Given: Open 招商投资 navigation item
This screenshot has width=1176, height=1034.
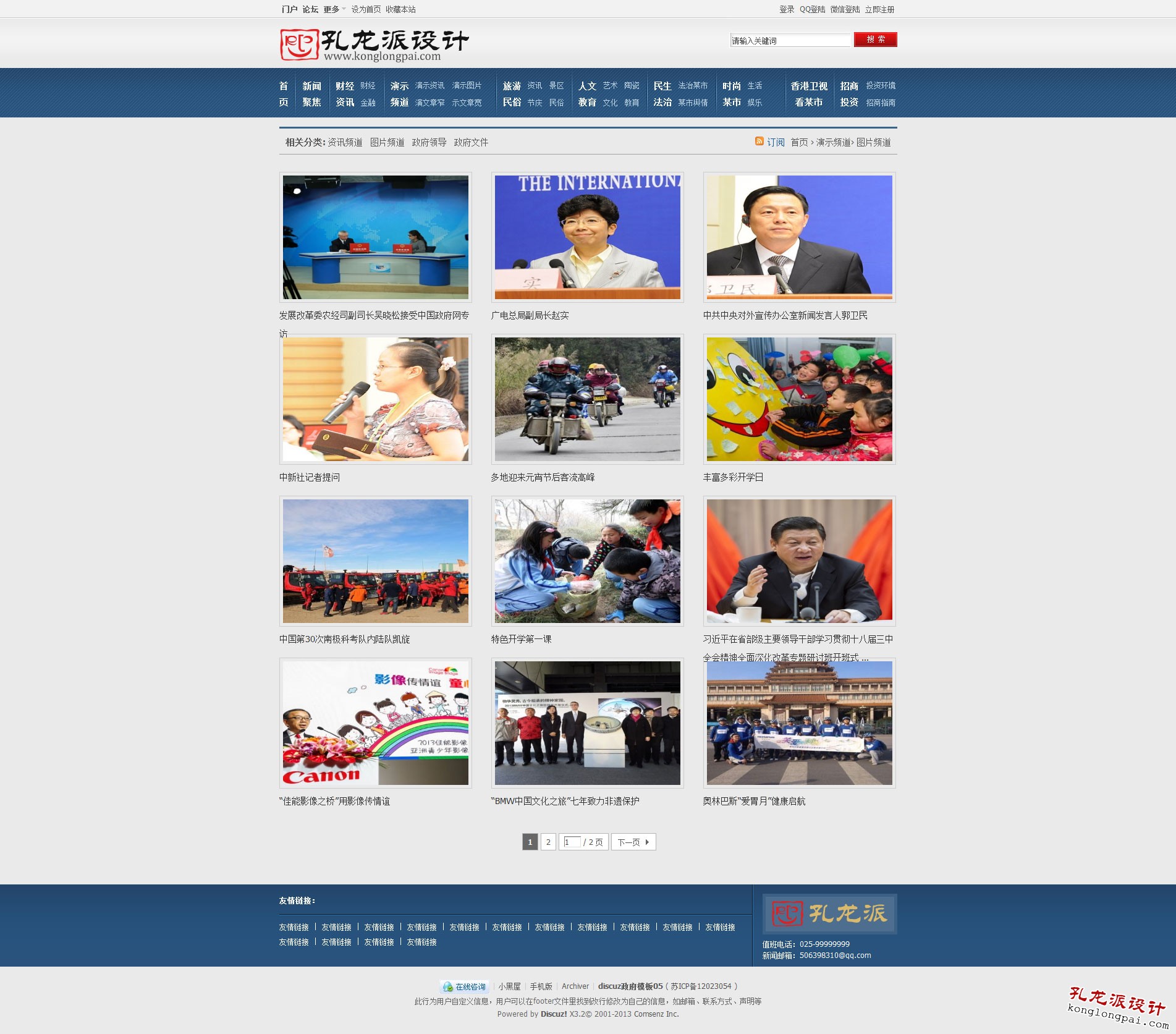Looking at the screenshot, I should tap(849, 94).
